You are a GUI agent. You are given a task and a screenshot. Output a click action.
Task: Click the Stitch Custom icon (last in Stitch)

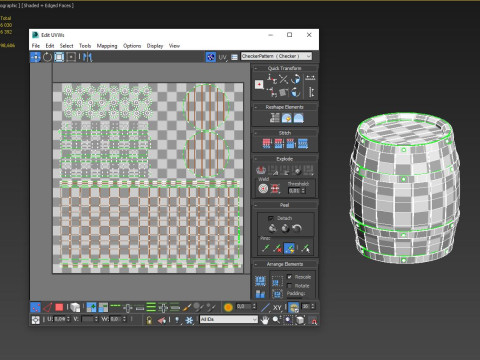pos(303,144)
